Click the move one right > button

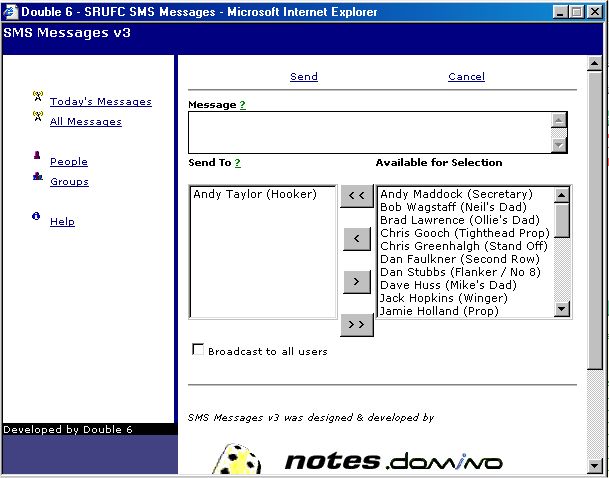click(x=357, y=282)
